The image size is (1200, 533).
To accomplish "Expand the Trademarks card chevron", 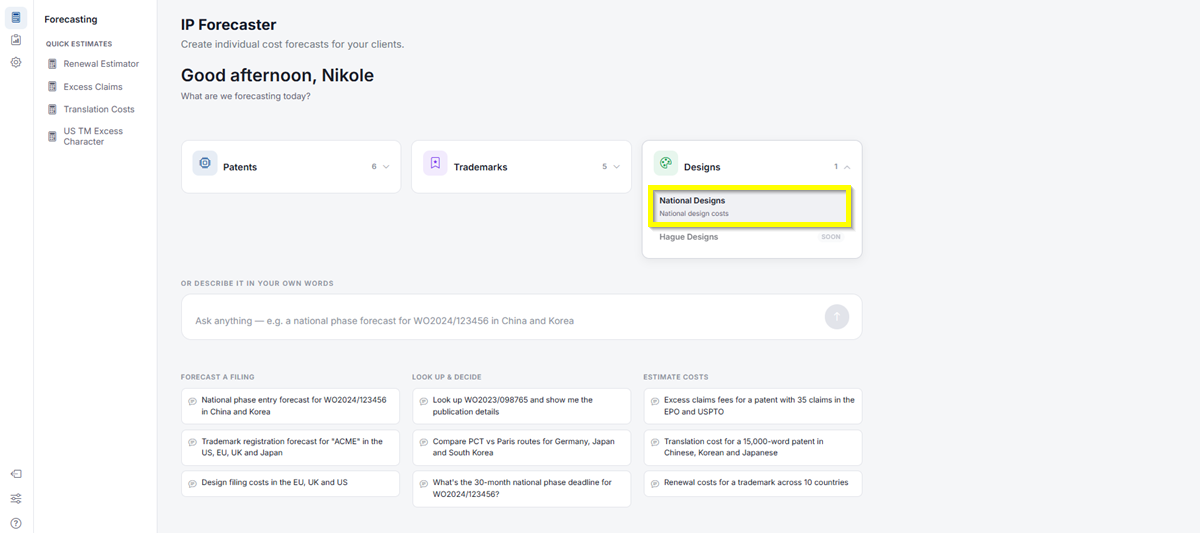I will [x=617, y=167].
